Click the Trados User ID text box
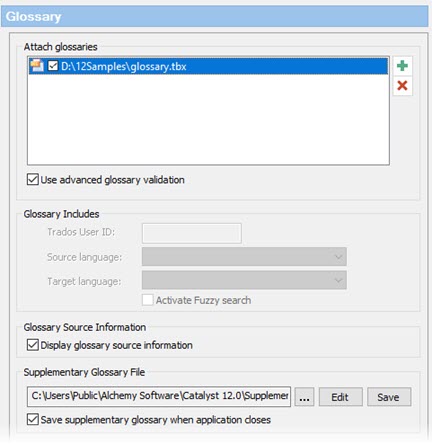Viewport: 432px width, 444px height. (192, 233)
